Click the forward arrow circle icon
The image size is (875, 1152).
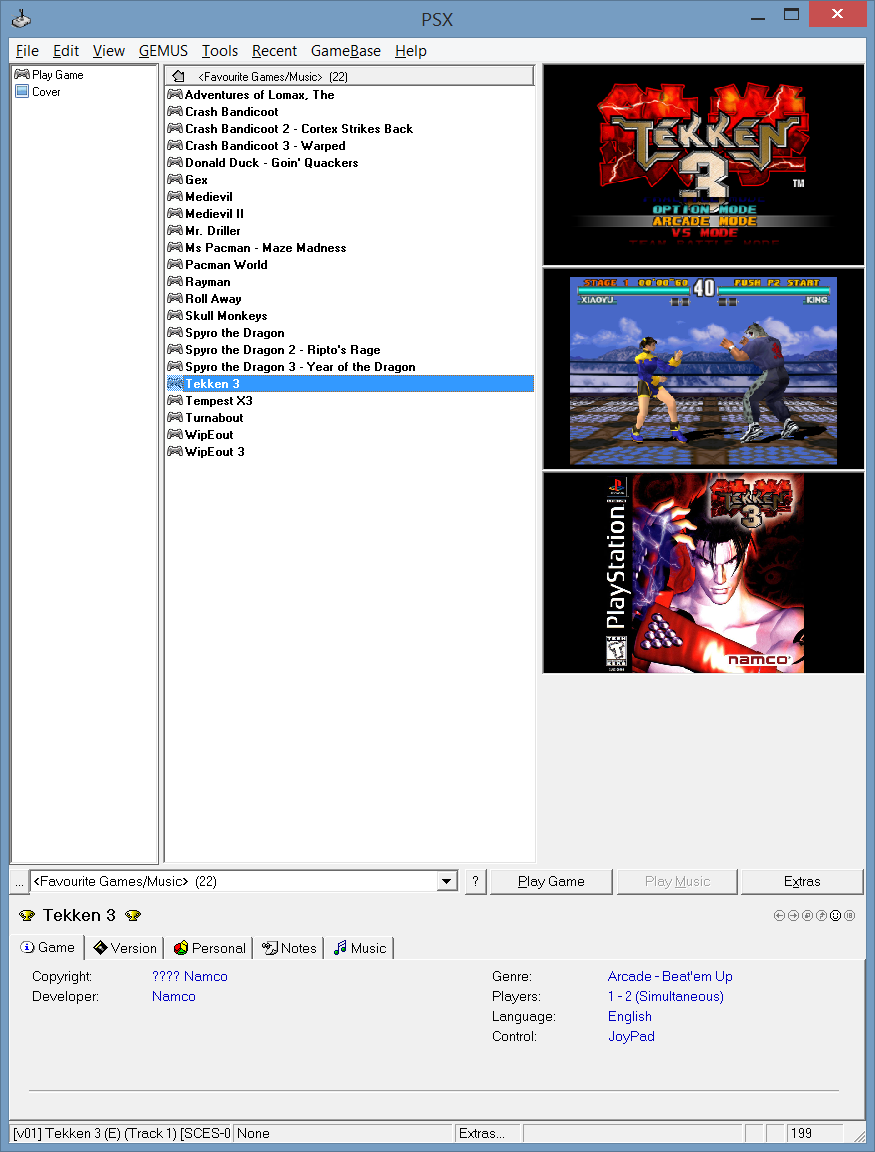click(x=793, y=915)
